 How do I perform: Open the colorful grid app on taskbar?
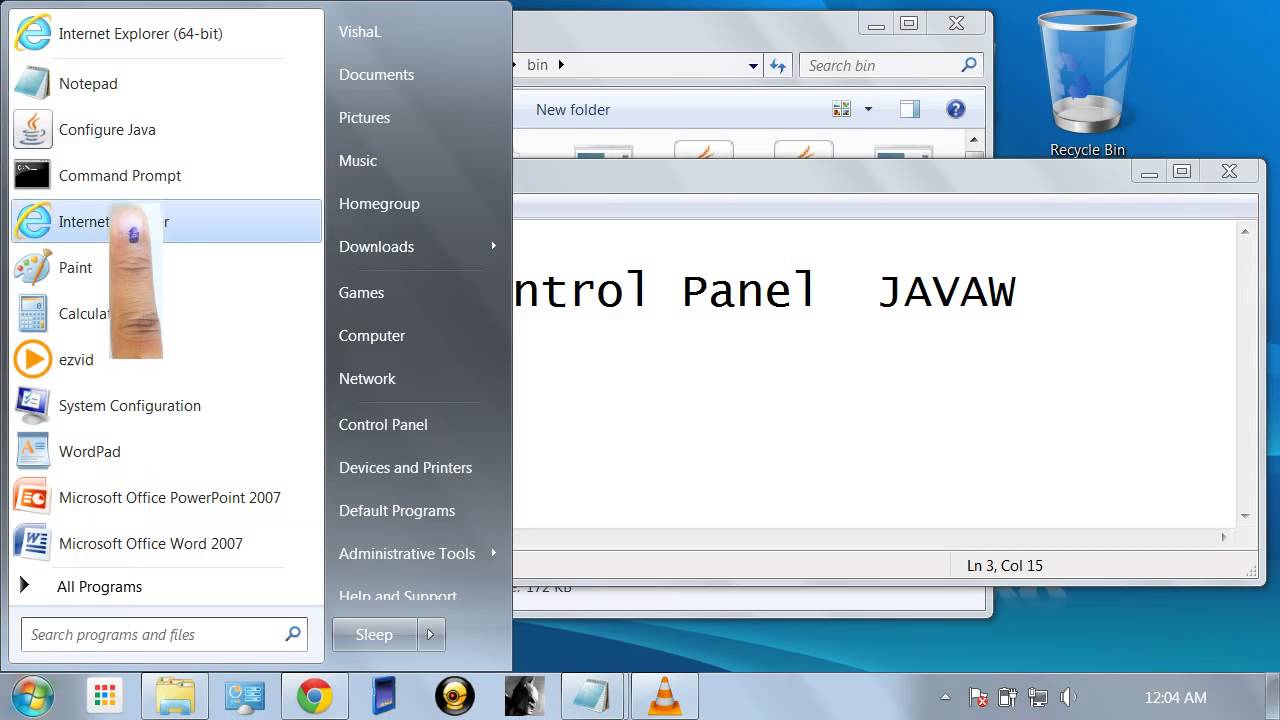point(103,695)
